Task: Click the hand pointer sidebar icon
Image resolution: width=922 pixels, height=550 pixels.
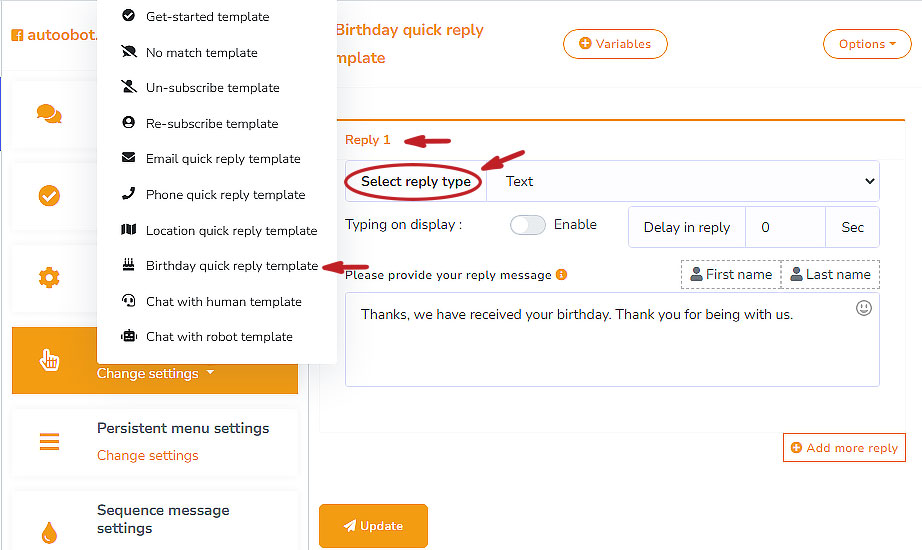Action: (x=49, y=360)
